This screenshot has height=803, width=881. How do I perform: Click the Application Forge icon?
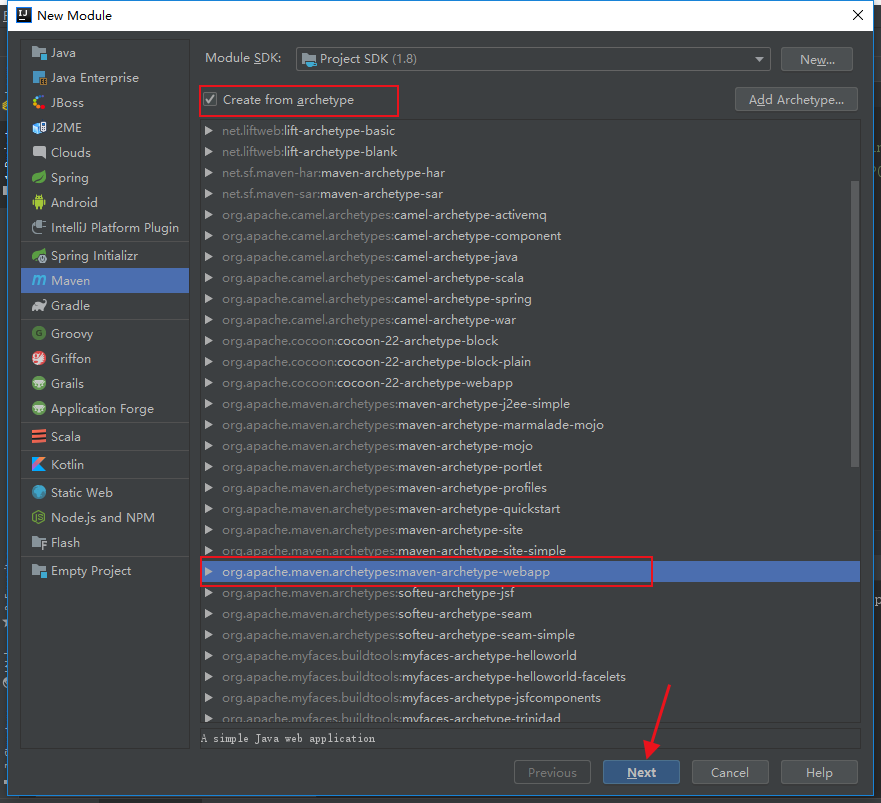[39, 409]
